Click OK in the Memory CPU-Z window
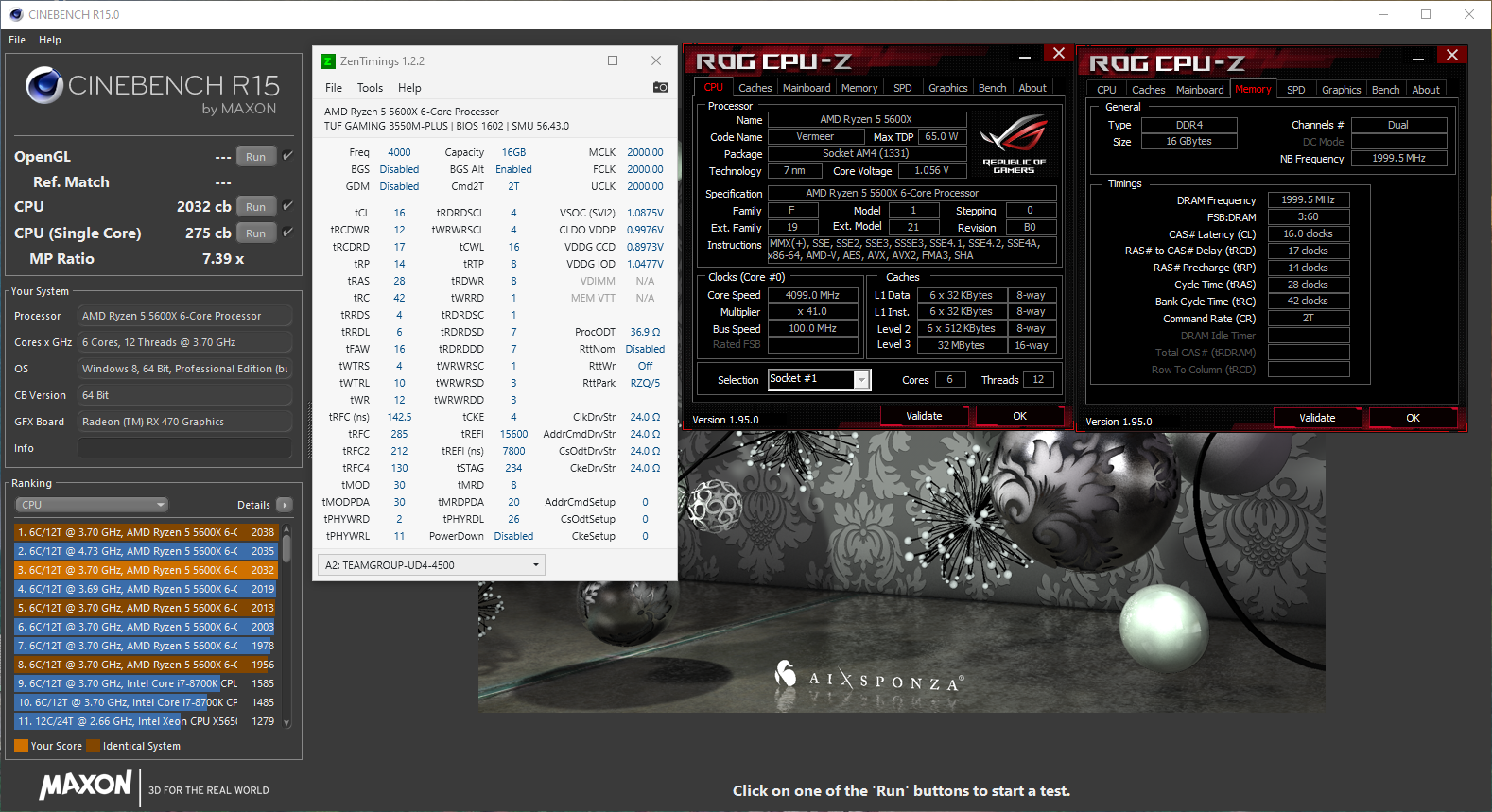This screenshot has width=1492, height=812. (x=1413, y=418)
